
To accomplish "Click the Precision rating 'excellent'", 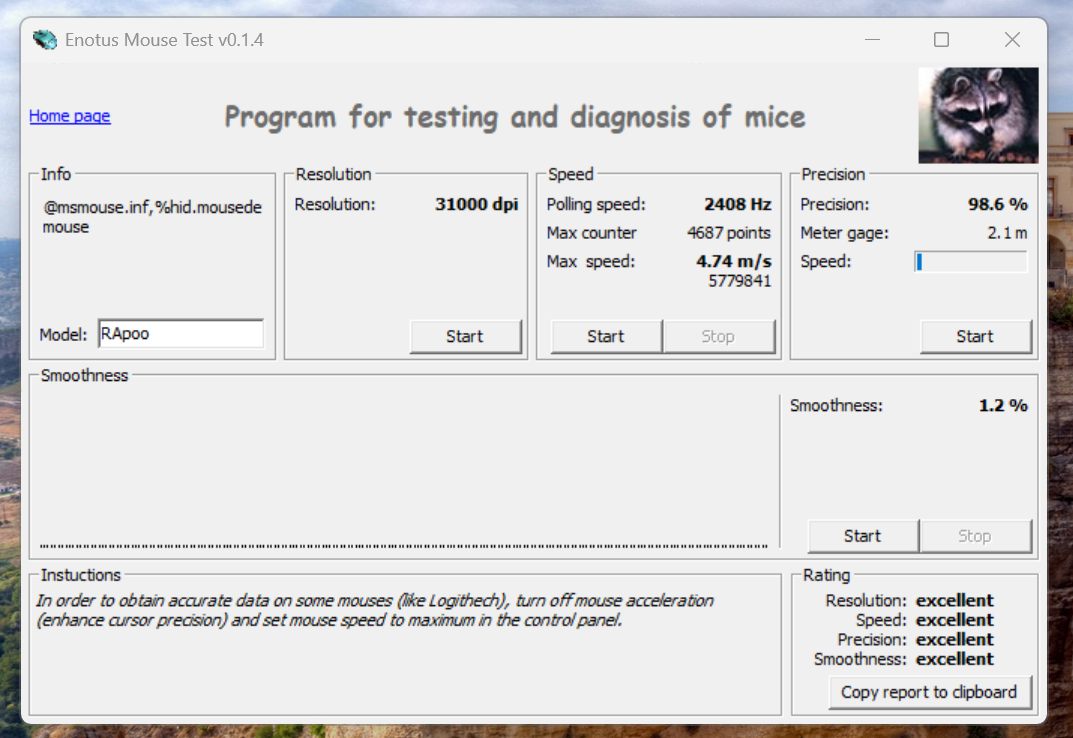I will pos(955,639).
